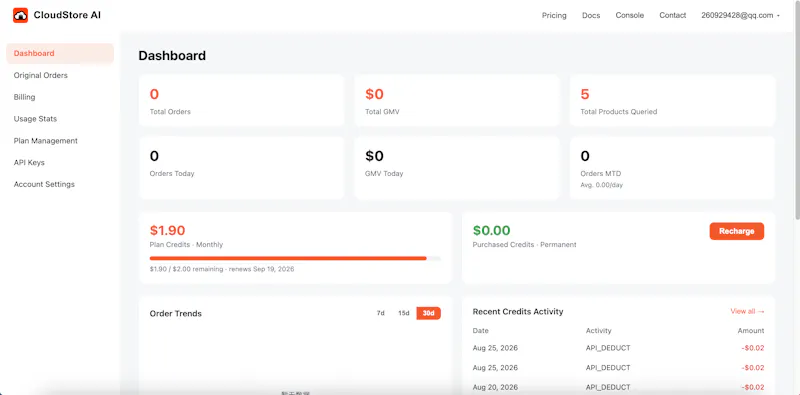Screen dimensions: 800x395
Task: Open Original Orders in the sidebar
Action: (41, 75)
